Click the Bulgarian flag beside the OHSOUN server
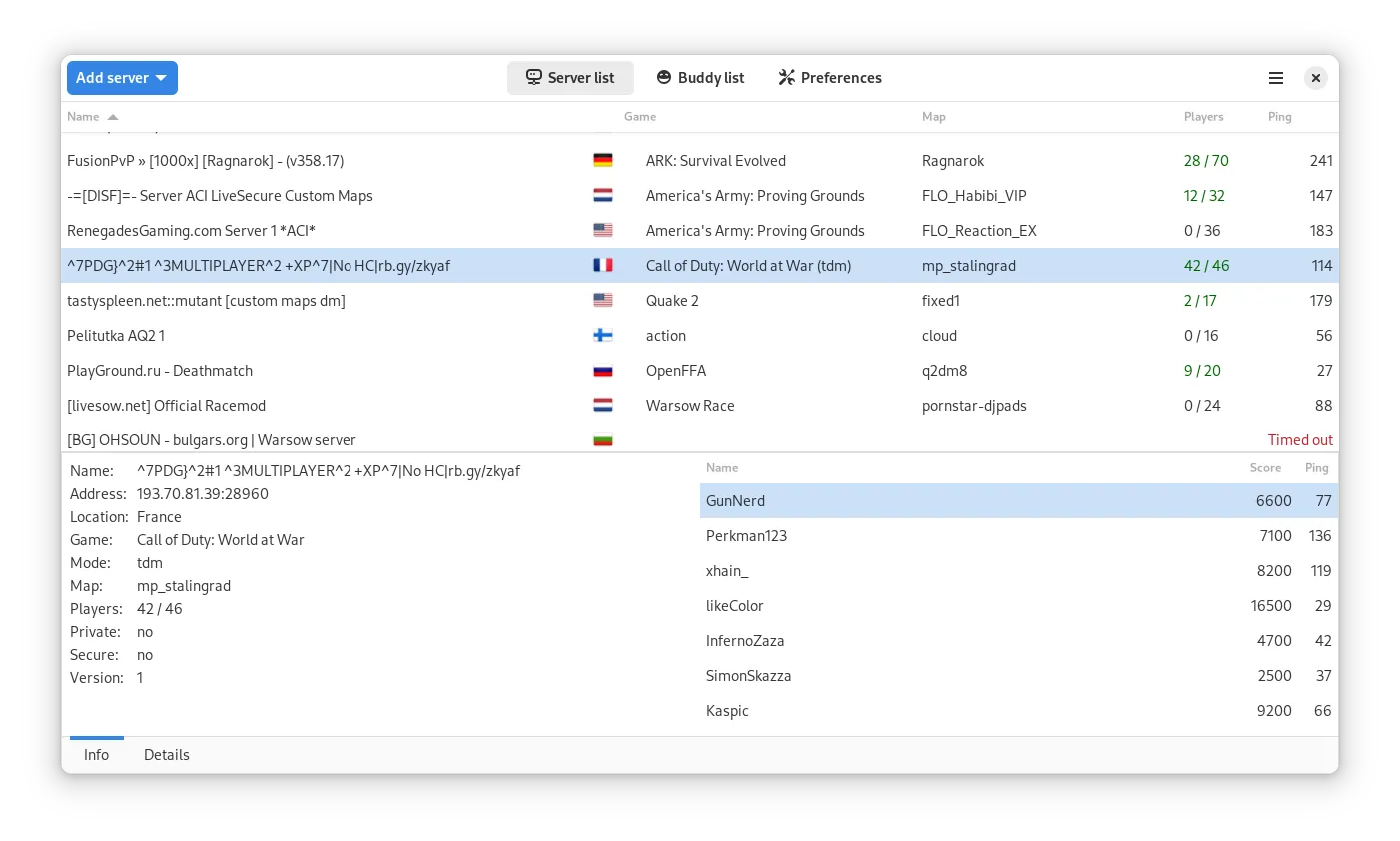The image size is (1400, 841). click(x=603, y=440)
